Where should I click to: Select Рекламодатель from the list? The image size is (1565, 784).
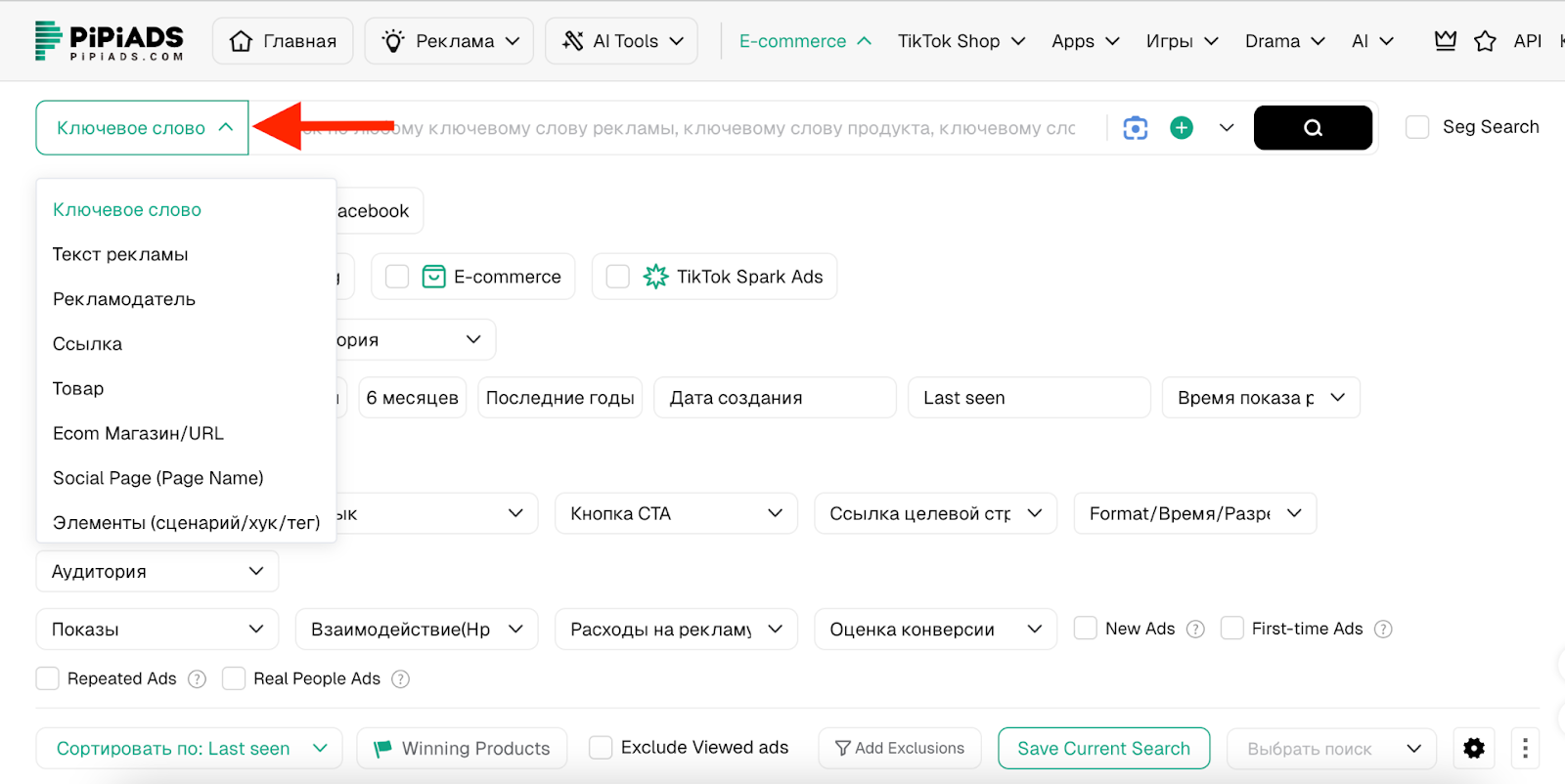coord(186,299)
